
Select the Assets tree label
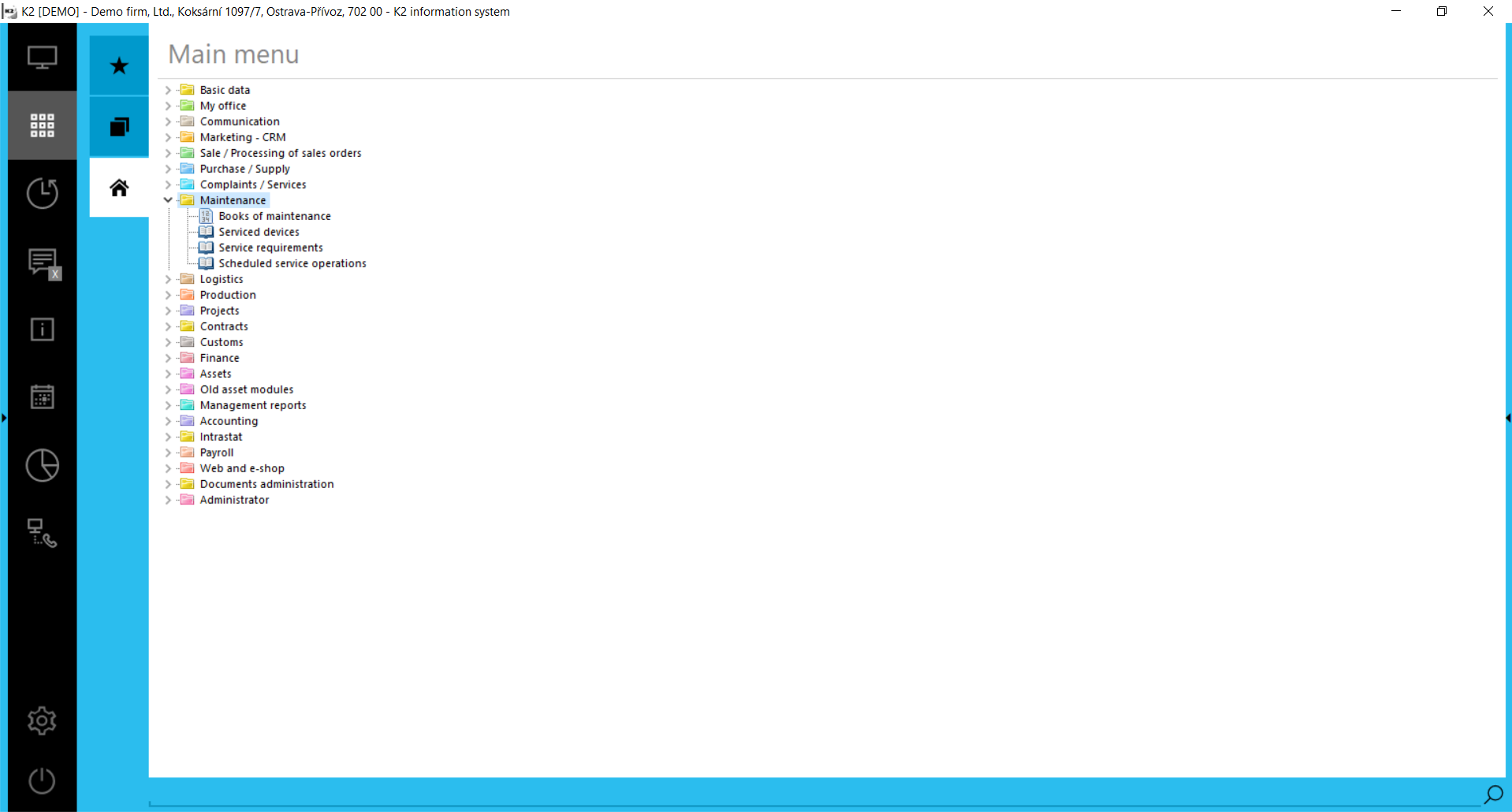point(215,374)
